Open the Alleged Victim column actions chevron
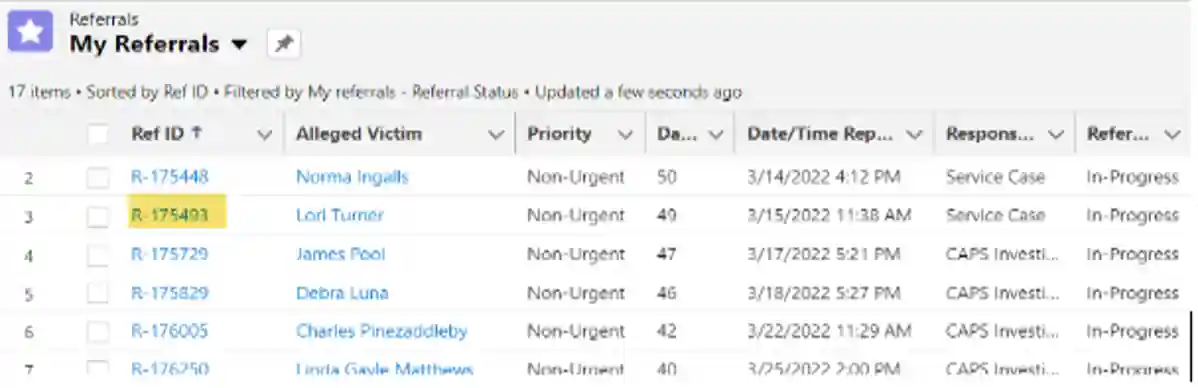This screenshot has width=1198, height=388. (x=496, y=135)
